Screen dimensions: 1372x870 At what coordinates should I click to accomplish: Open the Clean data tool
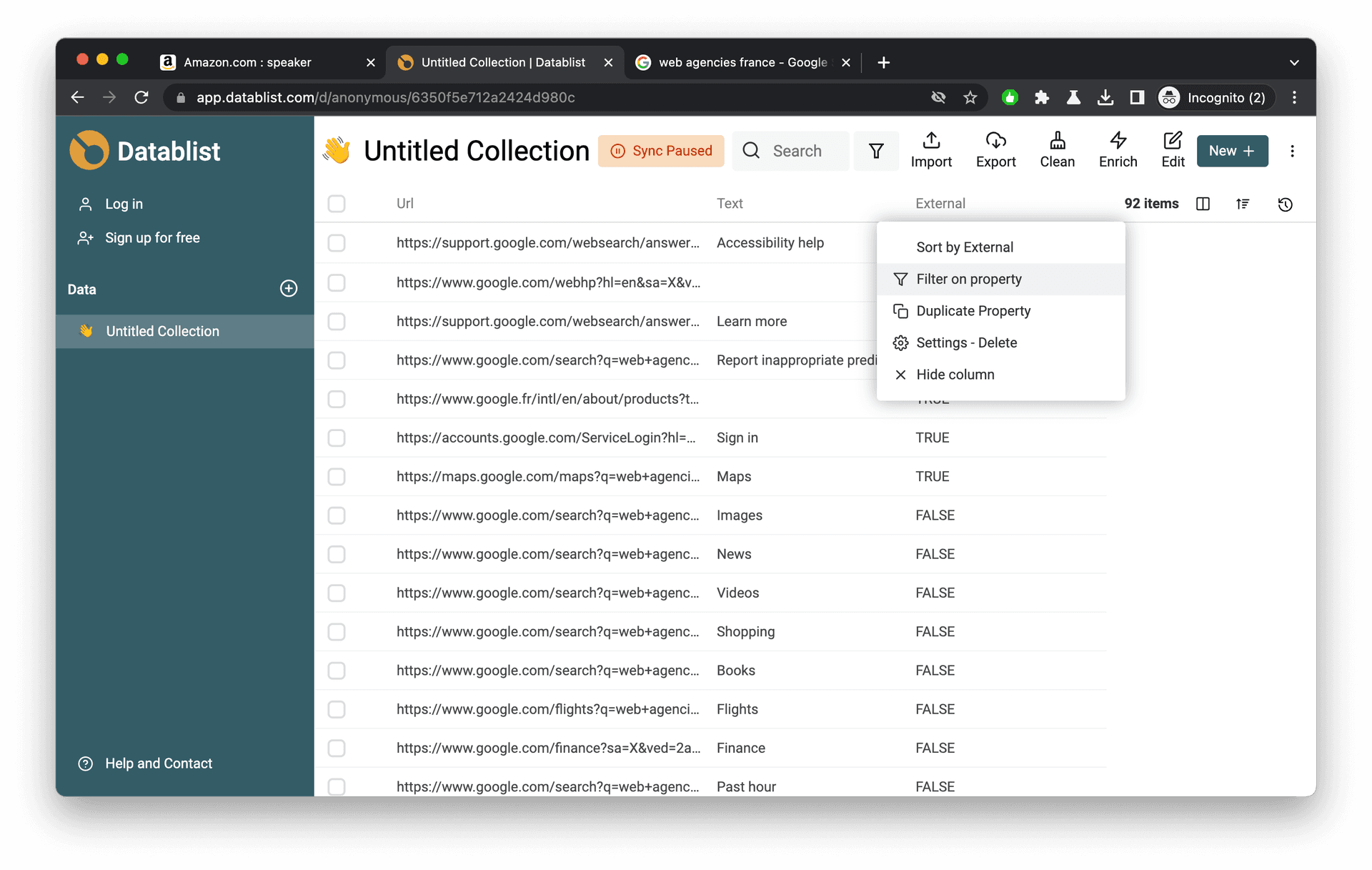pos(1057,150)
